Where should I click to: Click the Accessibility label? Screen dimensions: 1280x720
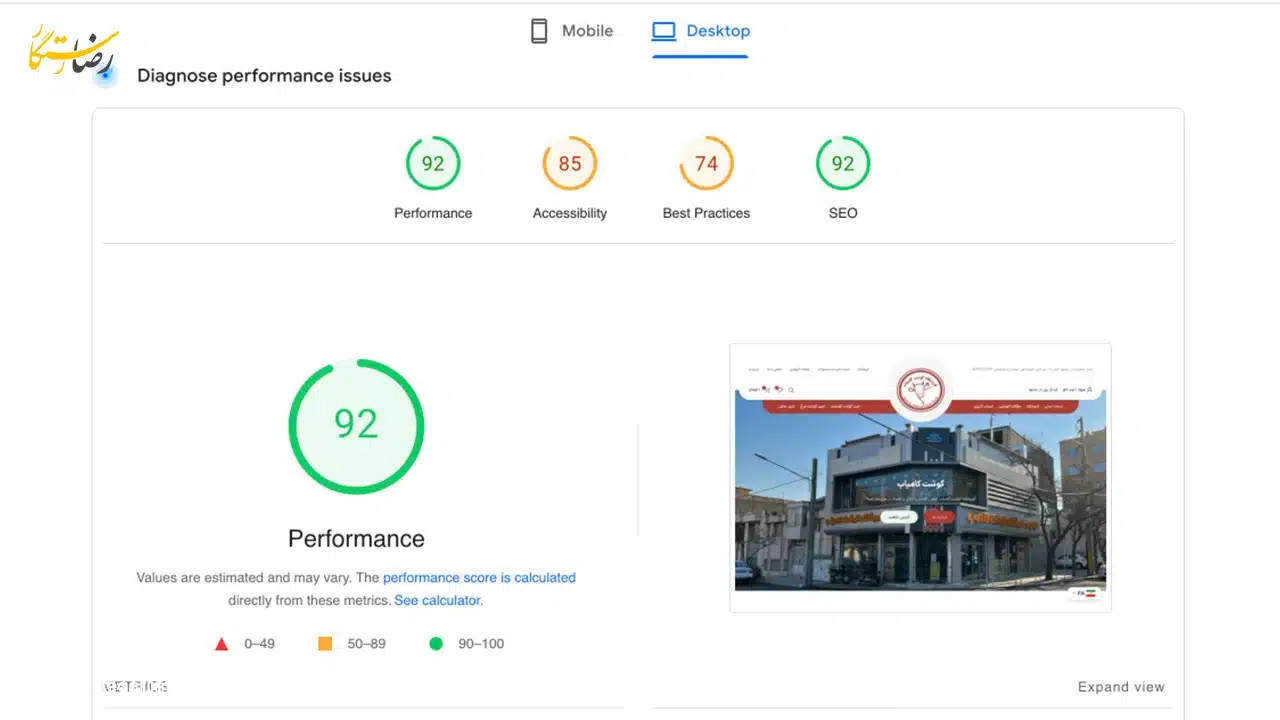coord(570,213)
